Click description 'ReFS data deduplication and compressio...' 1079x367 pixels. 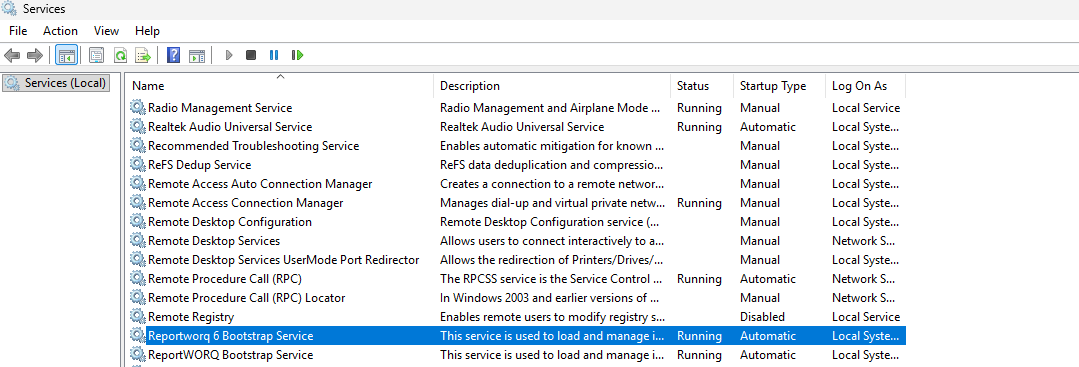(x=551, y=165)
